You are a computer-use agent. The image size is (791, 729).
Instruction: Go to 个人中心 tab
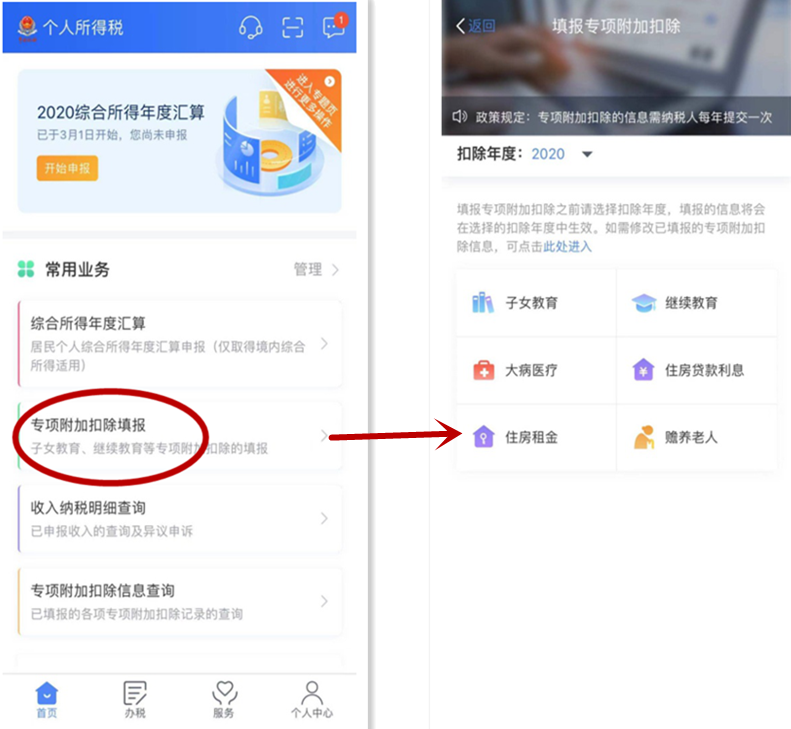(x=312, y=699)
